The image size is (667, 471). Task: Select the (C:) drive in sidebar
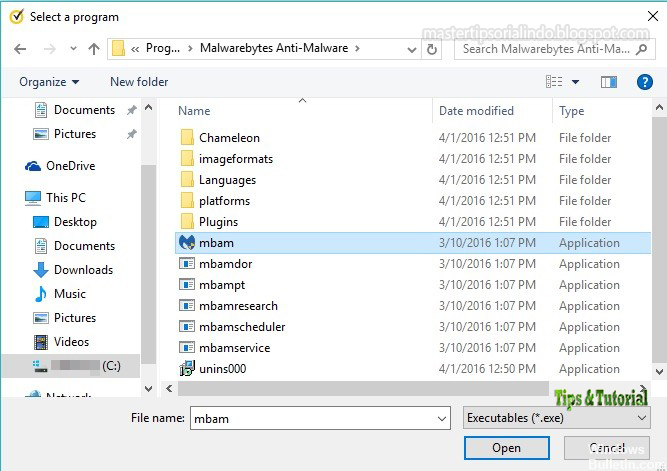pos(71,366)
